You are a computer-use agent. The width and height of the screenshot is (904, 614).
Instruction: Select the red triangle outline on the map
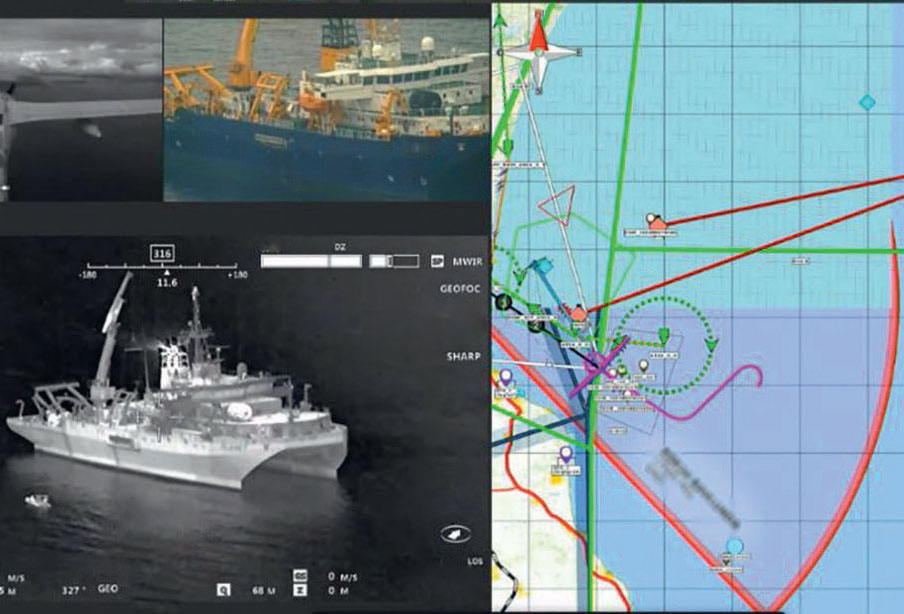pos(559,203)
